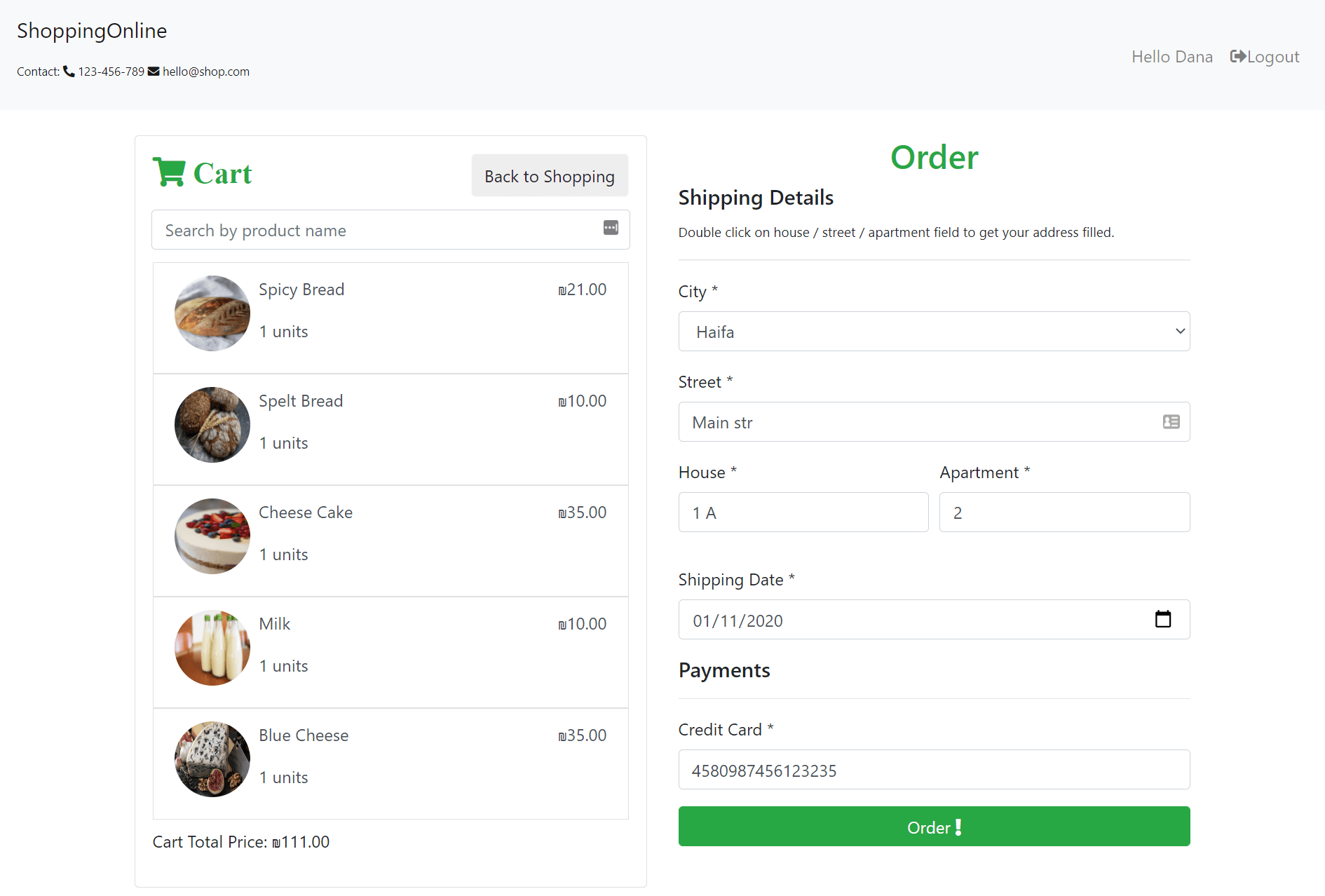1325x896 pixels.
Task: Click the Apartment input field
Action: click(x=1064, y=513)
